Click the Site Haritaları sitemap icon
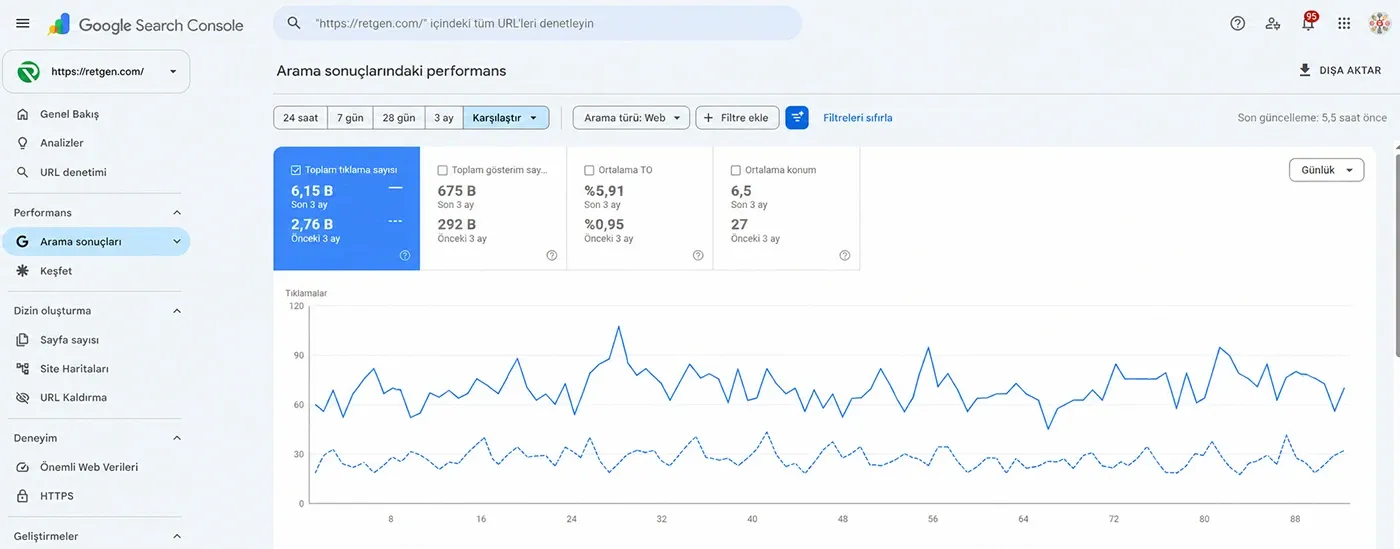This screenshot has width=1400, height=549. pyautogui.click(x=23, y=369)
